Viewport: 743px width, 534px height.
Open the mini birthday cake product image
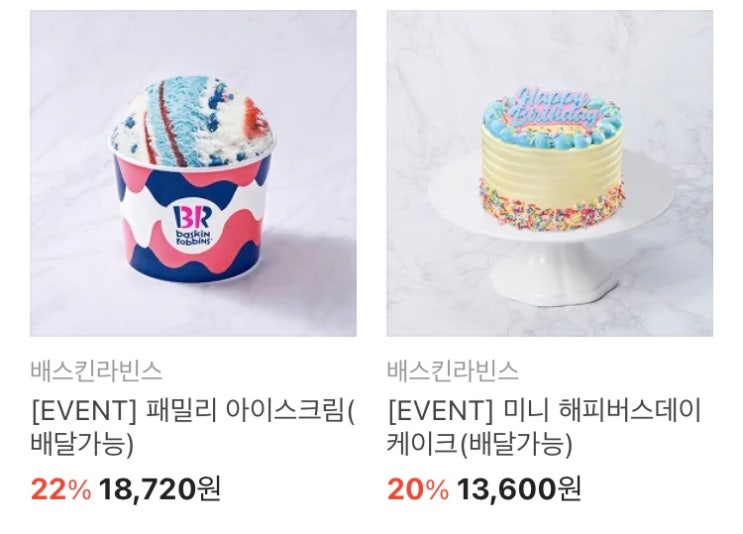tap(550, 173)
